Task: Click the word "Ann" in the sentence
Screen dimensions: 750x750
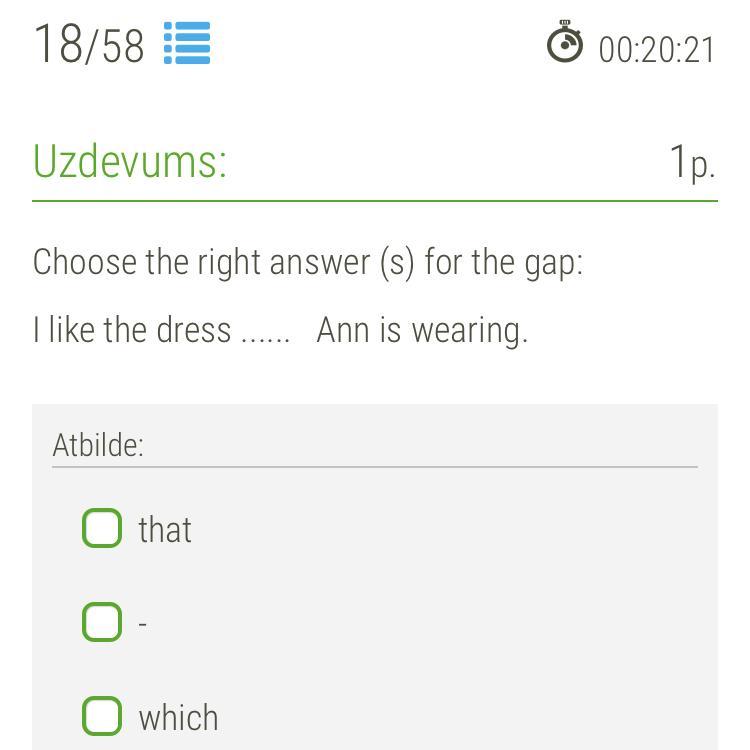Action: [343, 330]
